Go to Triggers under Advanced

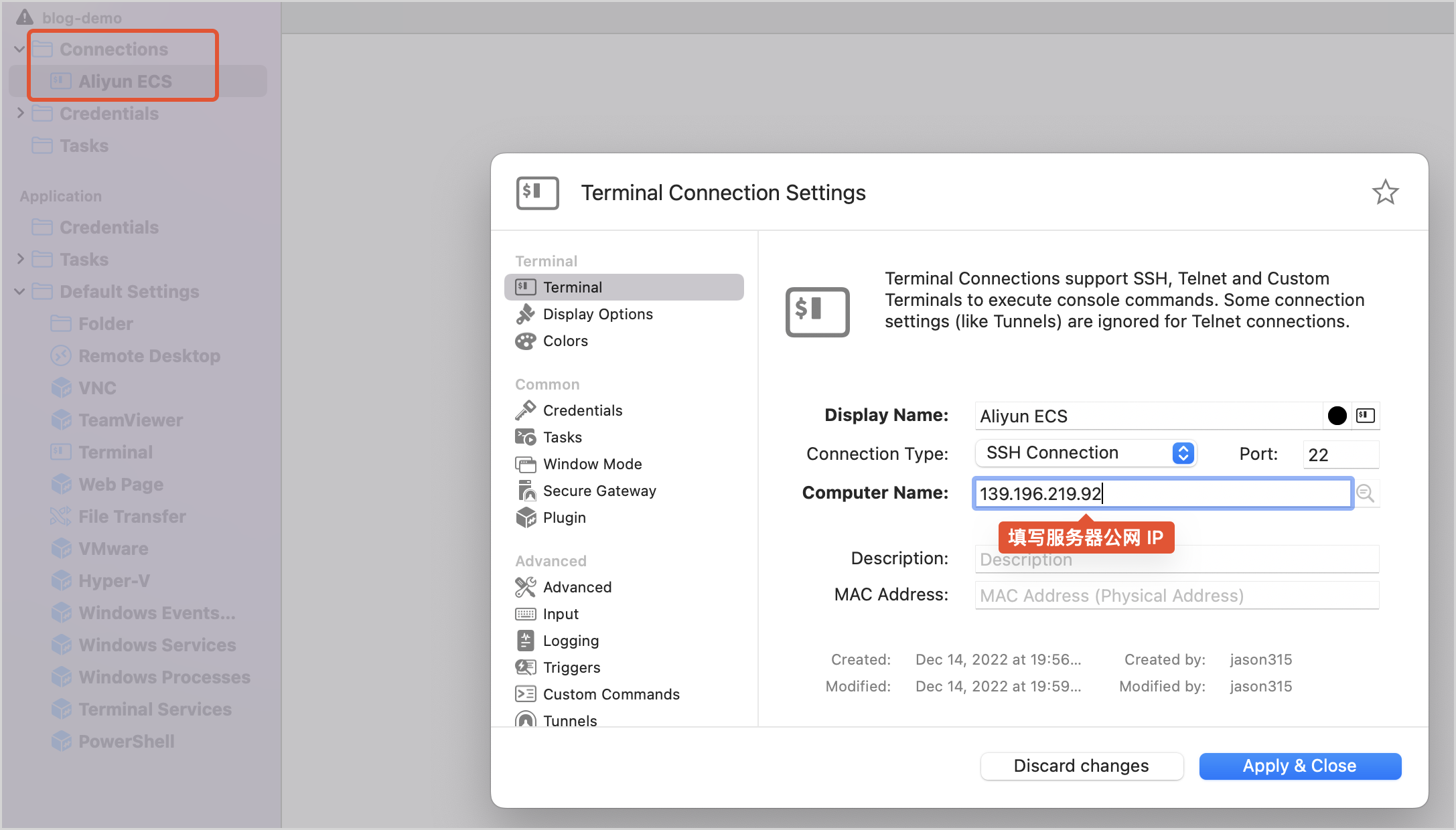(571, 667)
